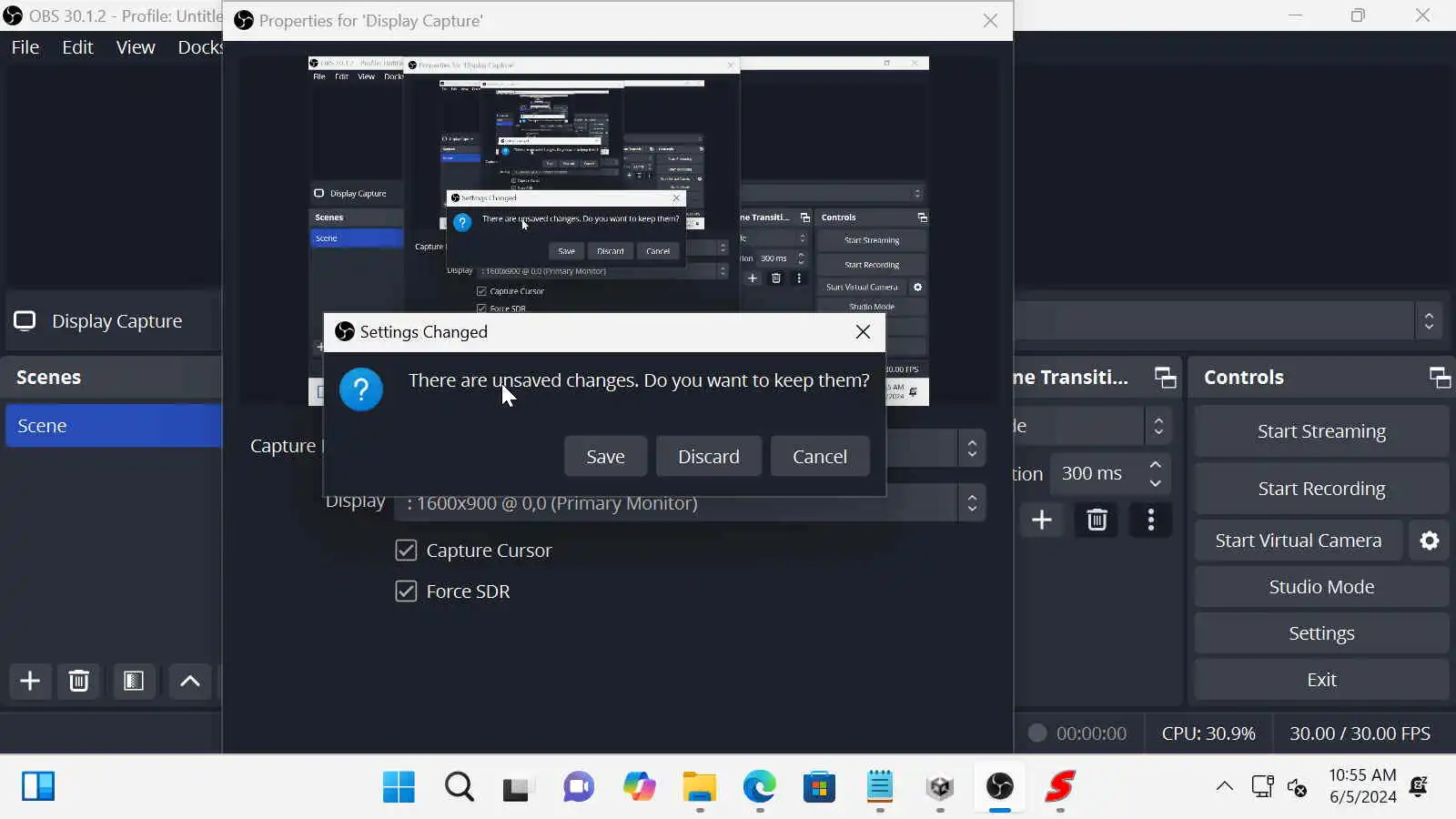Open the red S app taskbar icon
Screen dimensions: 1456x819
(1060, 787)
